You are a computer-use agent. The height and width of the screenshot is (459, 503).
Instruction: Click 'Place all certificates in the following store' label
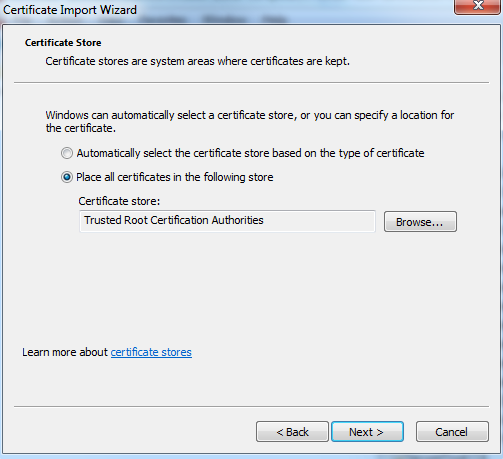[x=175, y=177]
